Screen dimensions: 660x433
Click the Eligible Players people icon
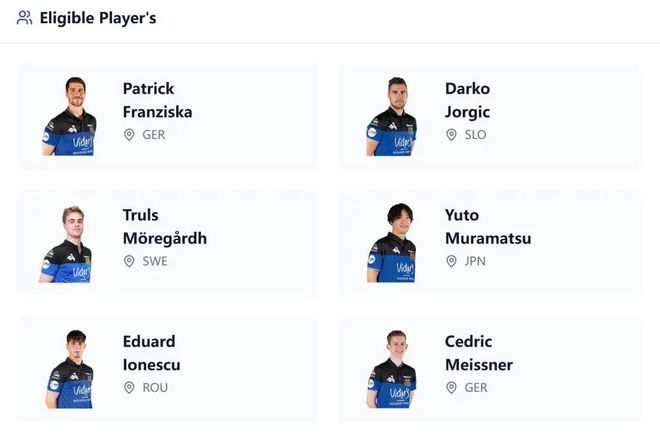click(24, 18)
